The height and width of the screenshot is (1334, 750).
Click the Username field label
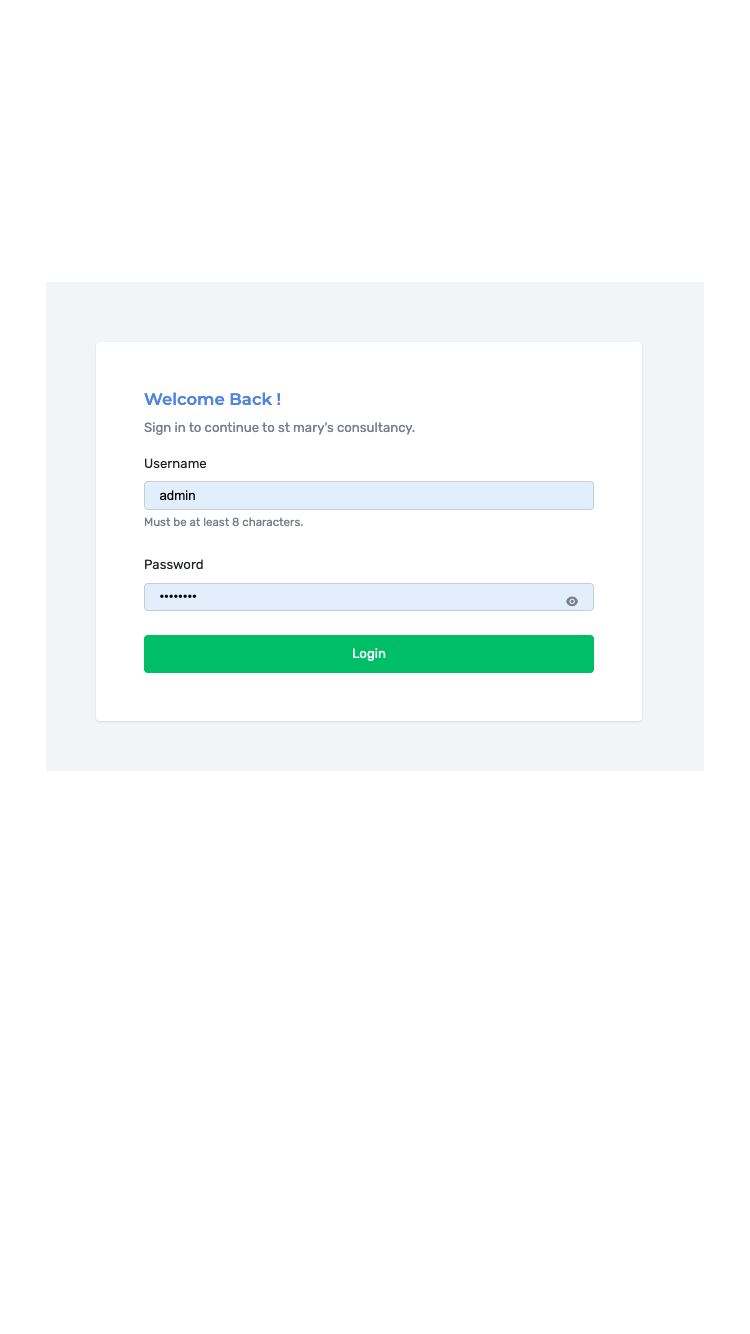(175, 464)
